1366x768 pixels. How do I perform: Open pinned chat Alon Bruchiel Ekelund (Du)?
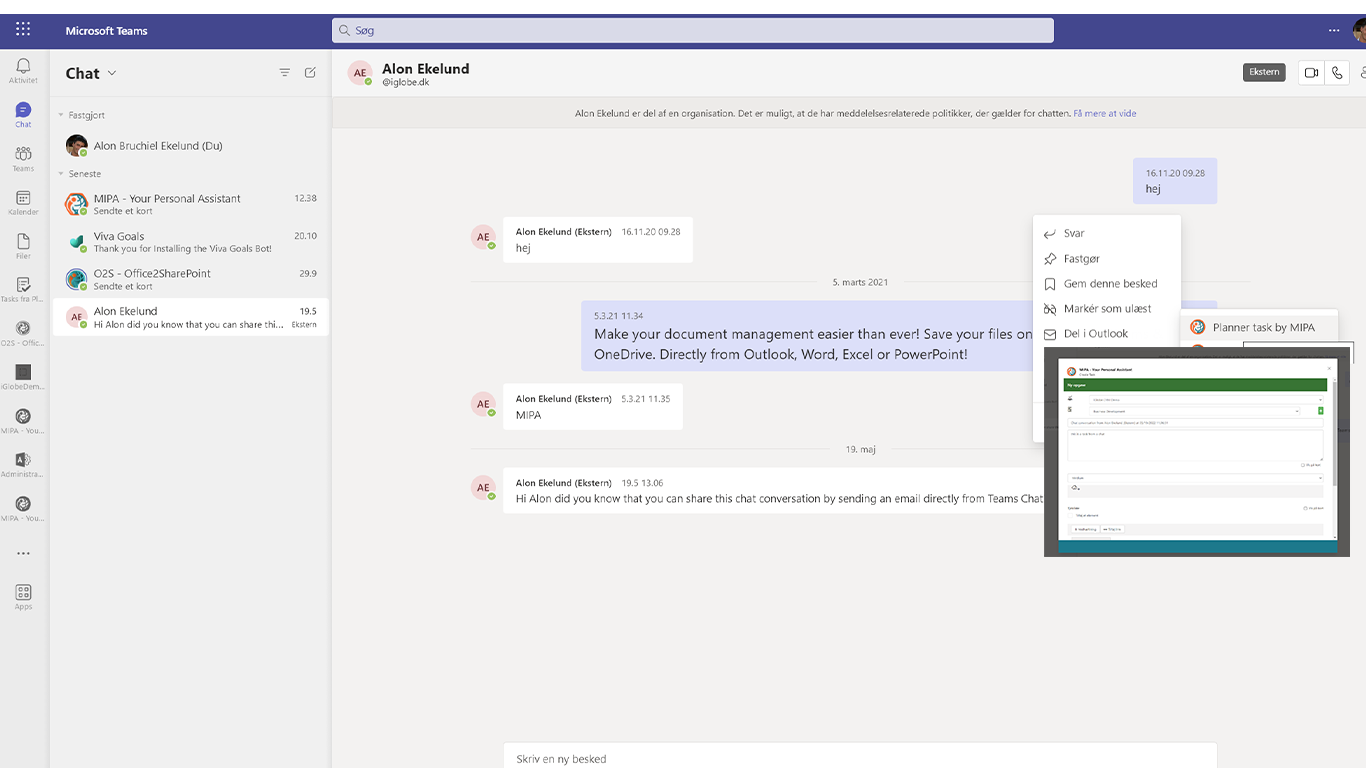(x=190, y=146)
